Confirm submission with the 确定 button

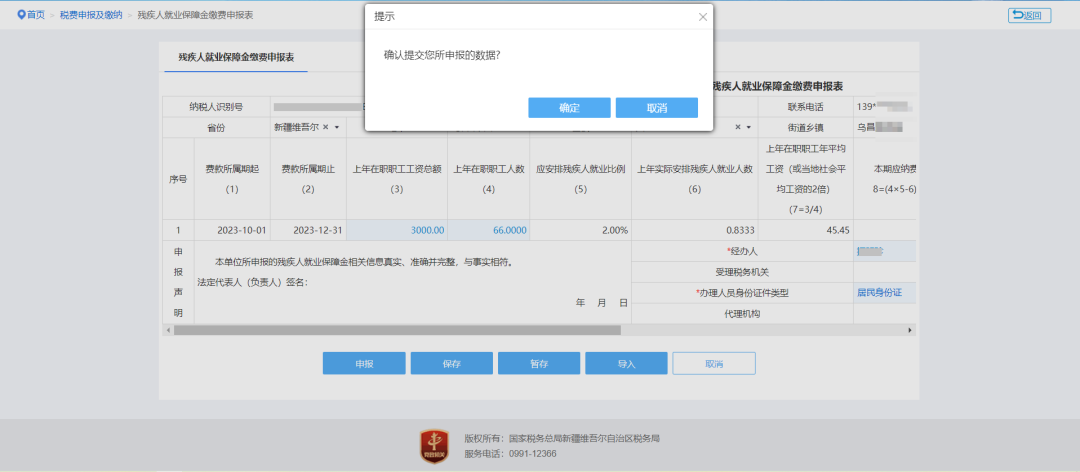pyautogui.click(x=569, y=108)
